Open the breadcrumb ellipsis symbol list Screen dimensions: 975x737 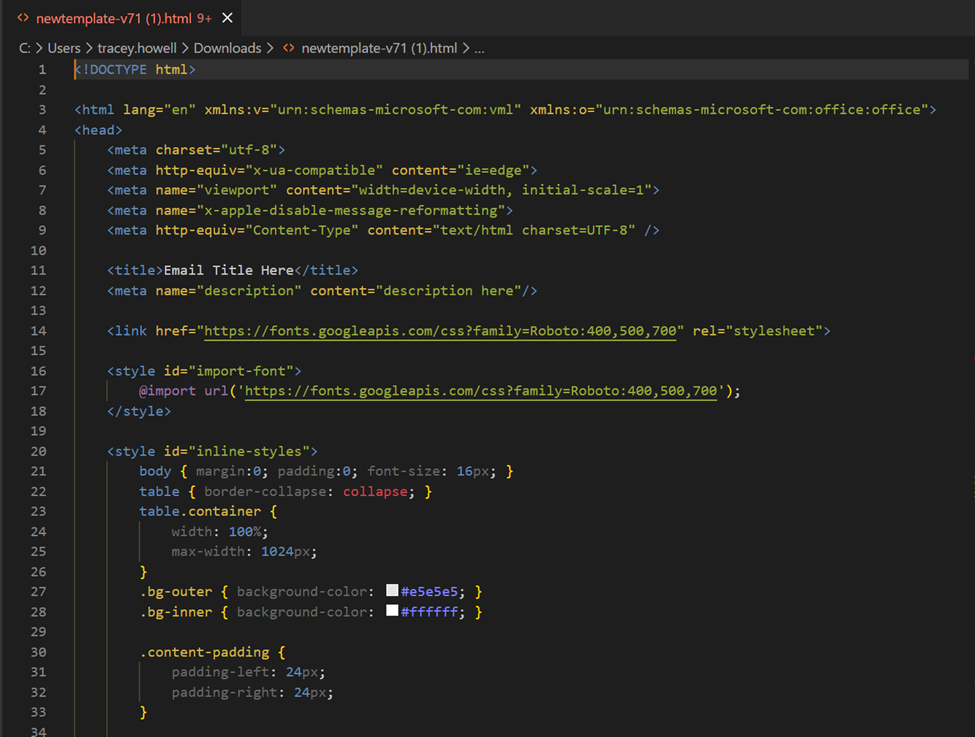pos(479,48)
